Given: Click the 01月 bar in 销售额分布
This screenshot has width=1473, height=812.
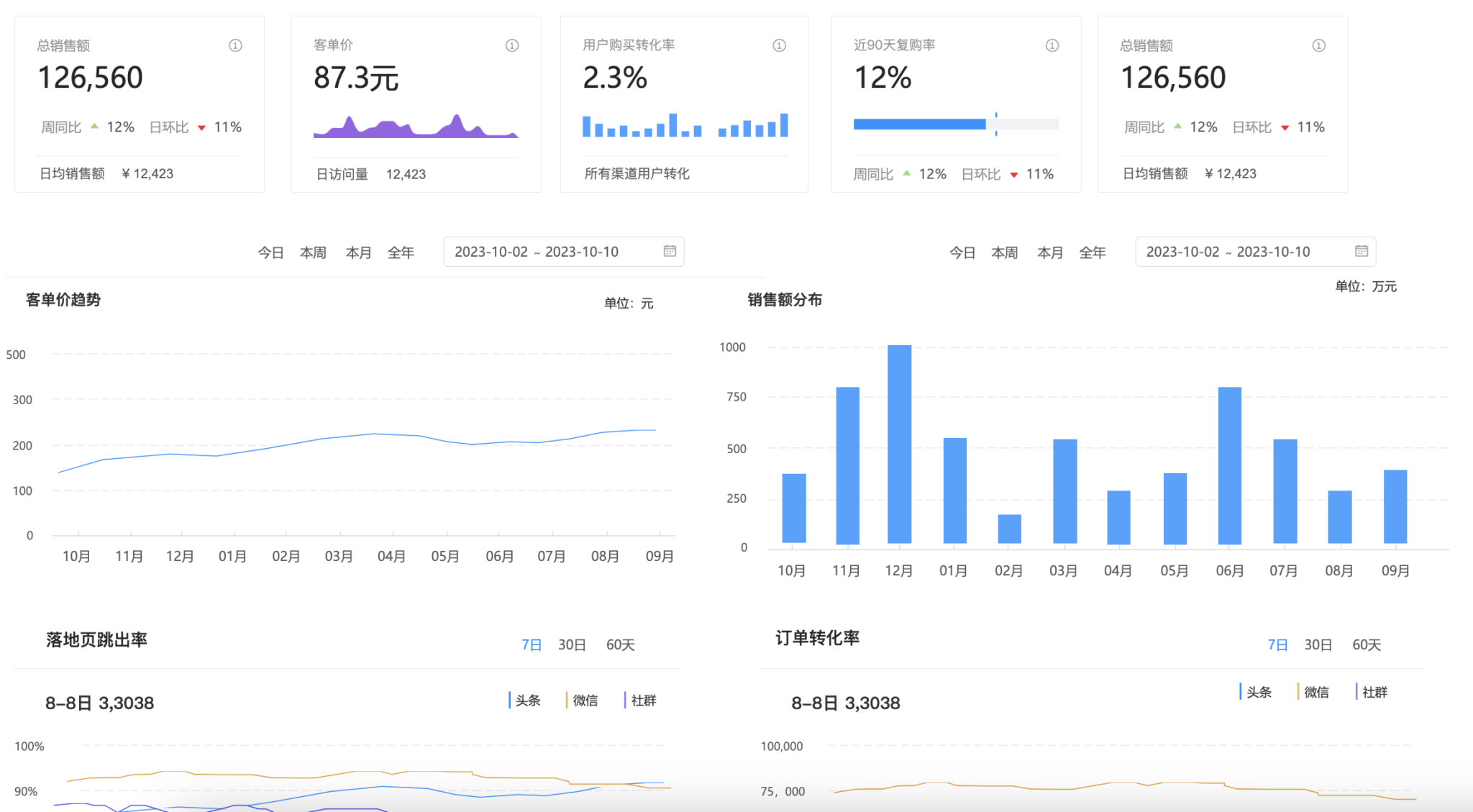Looking at the screenshot, I should point(955,491).
